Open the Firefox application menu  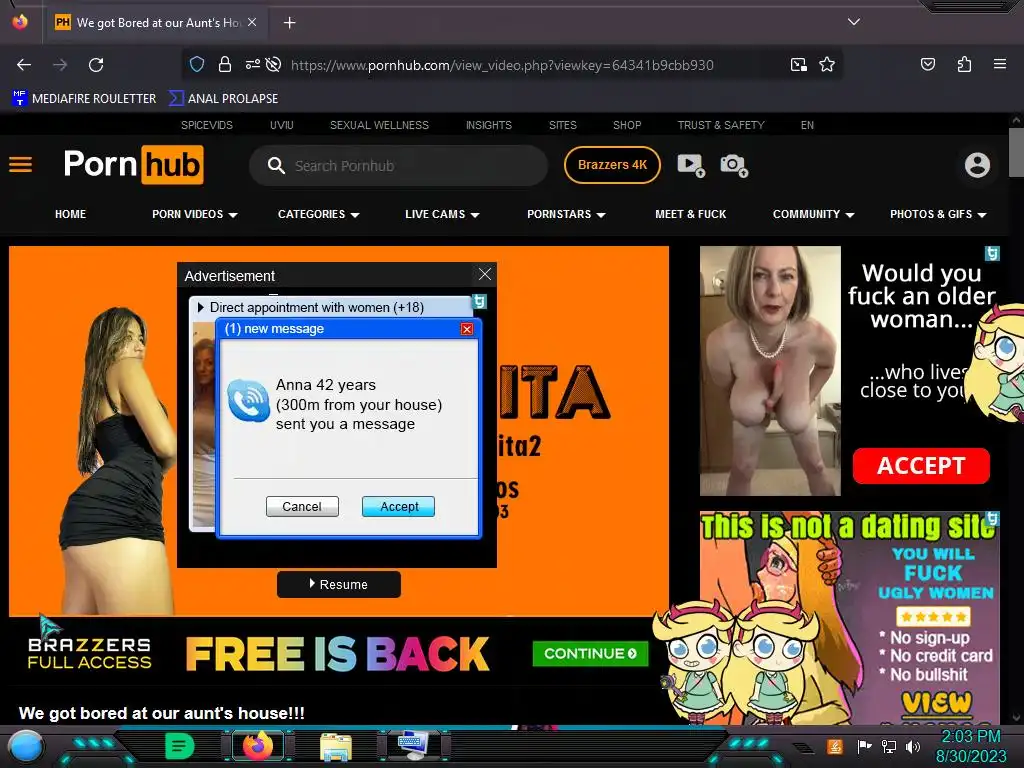coord(999,64)
